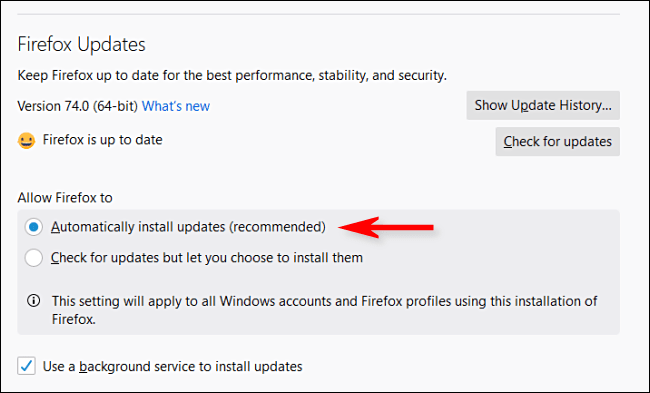Select Automatically install updates radio button
Screen dimensions: 650x393
click(x=34, y=227)
